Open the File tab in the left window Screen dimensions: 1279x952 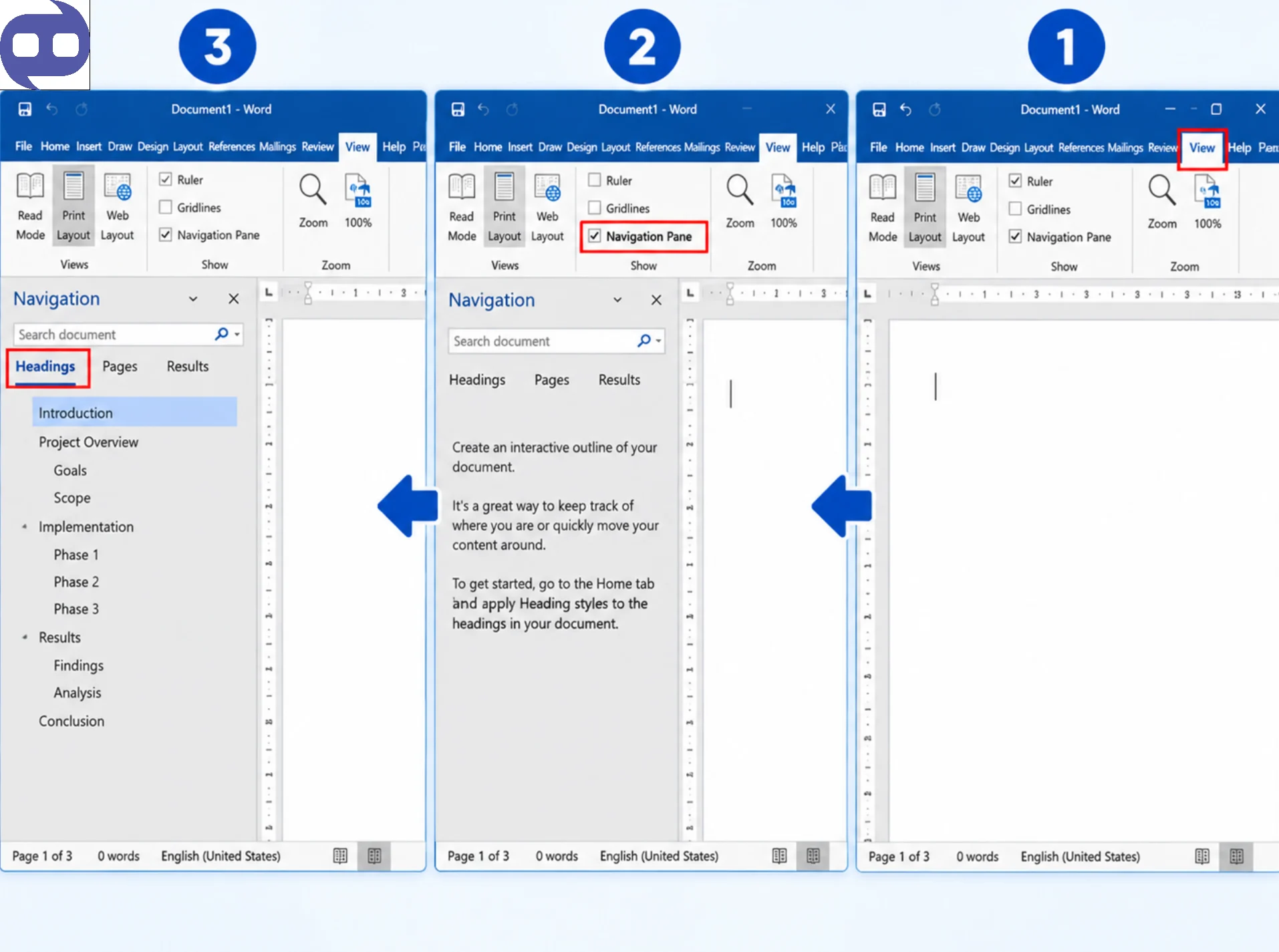(x=23, y=146)
